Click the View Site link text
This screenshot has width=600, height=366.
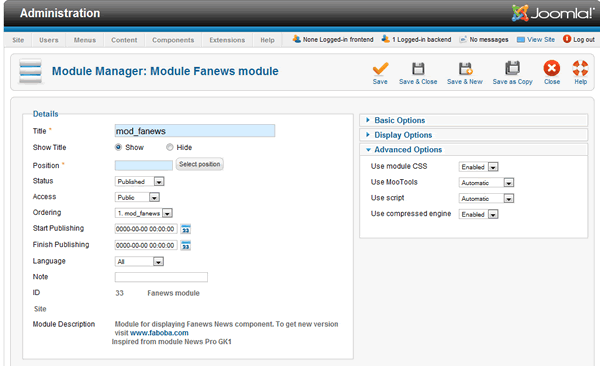(x=541, y=39)
